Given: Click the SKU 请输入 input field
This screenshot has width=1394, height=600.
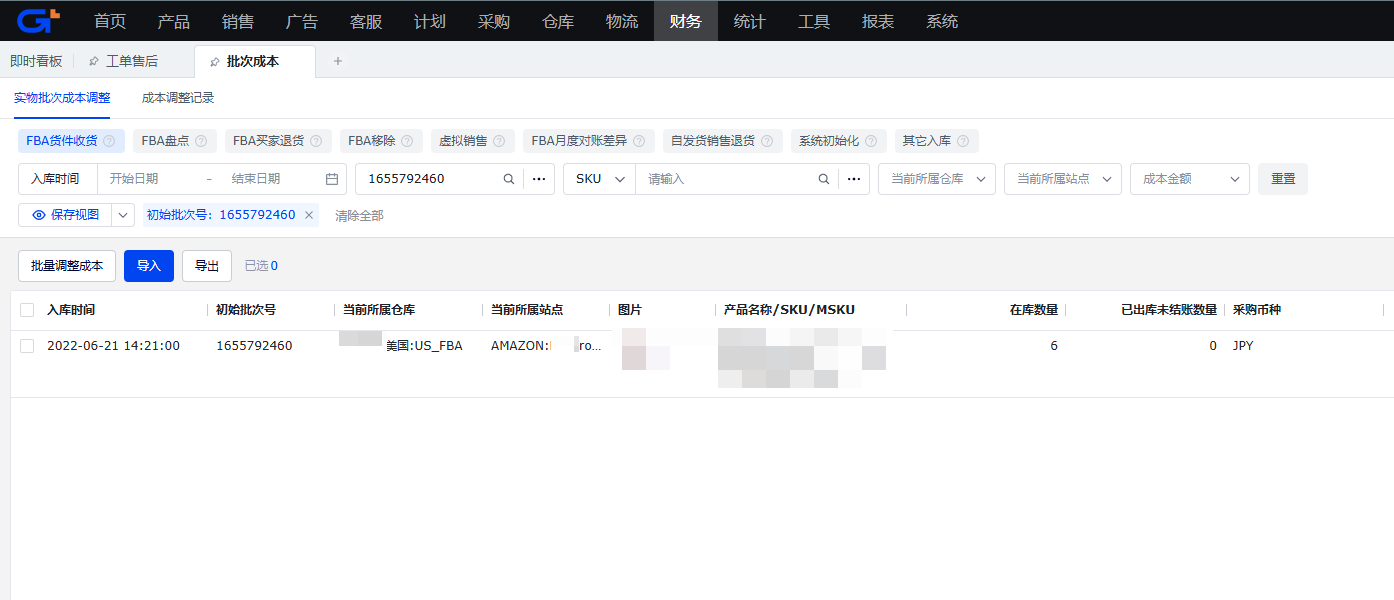Looking at the screenshot, I should click(x=728, y=179).
